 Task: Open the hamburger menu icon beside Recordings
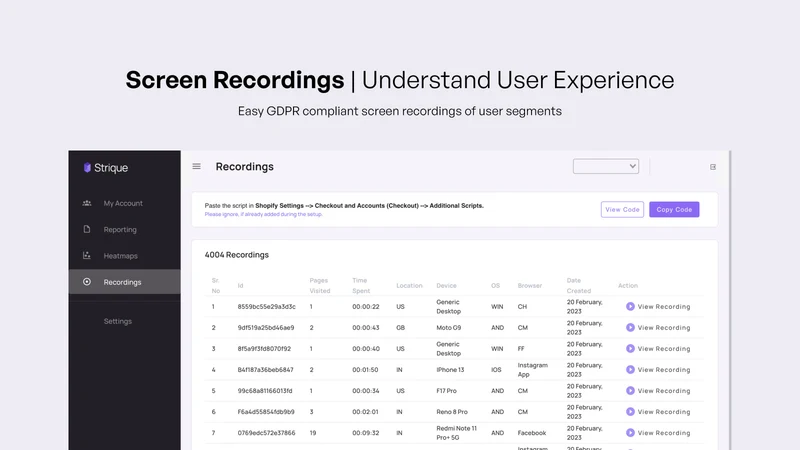pos(196,166)
